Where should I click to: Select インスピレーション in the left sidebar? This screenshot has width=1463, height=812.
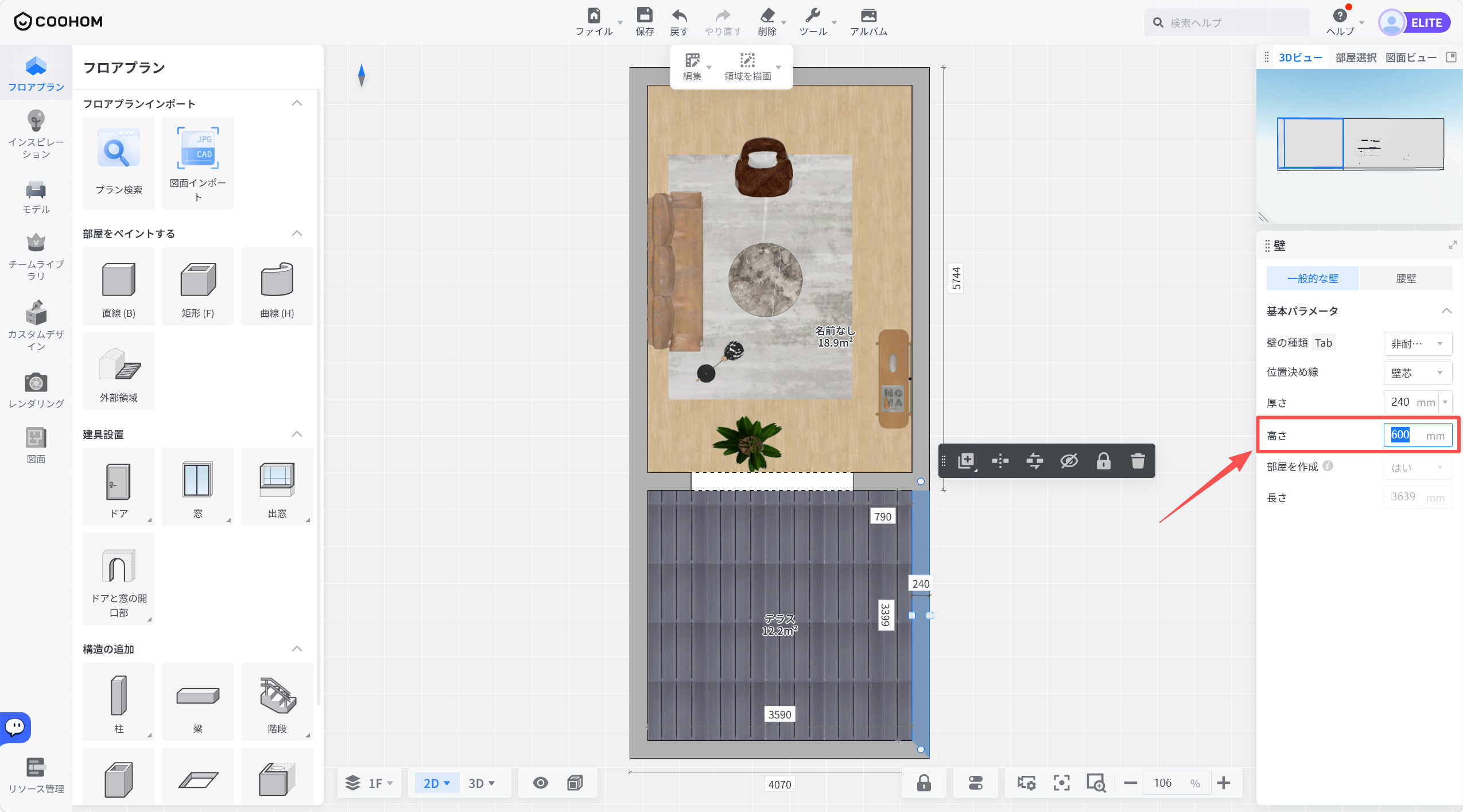click(36, 135)
